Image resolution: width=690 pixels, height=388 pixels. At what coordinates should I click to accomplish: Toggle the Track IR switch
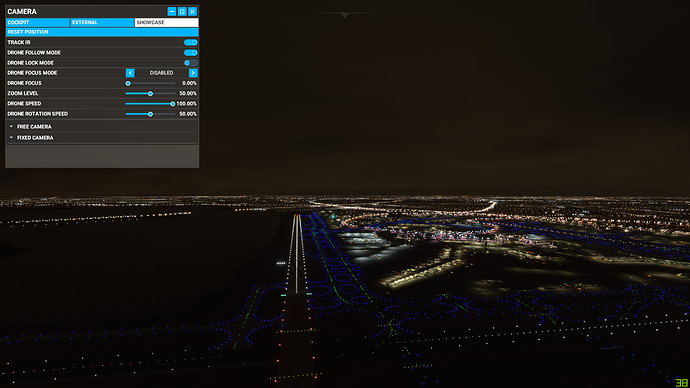click(x=191, y=42)
